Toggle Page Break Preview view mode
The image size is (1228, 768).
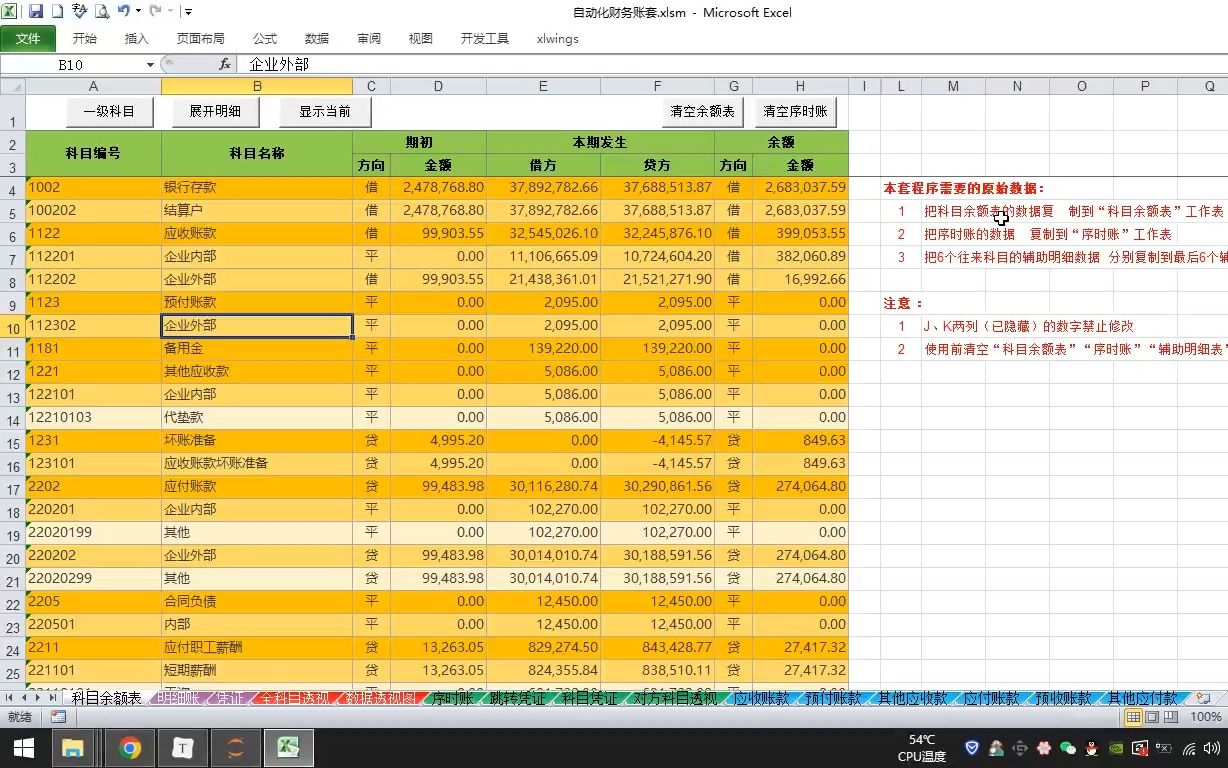1170,717
